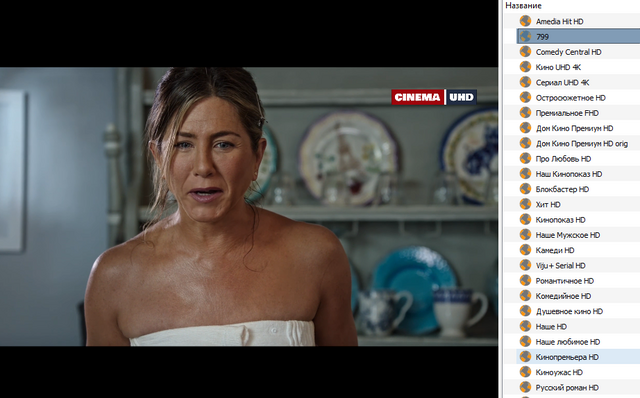
Task: Click the channel icon next to Кинопремьера HD
Action: coord(525,356)
